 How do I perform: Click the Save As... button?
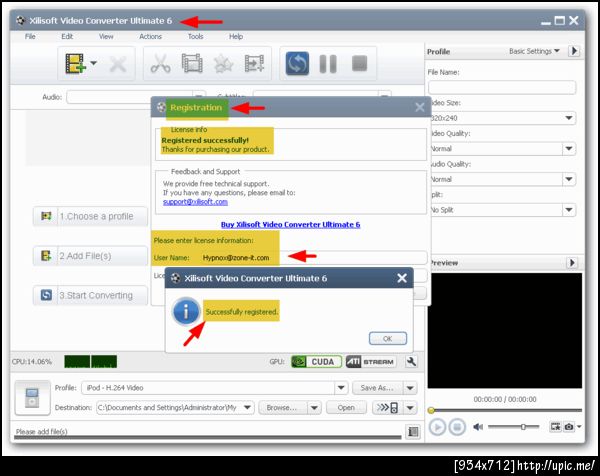377,388
